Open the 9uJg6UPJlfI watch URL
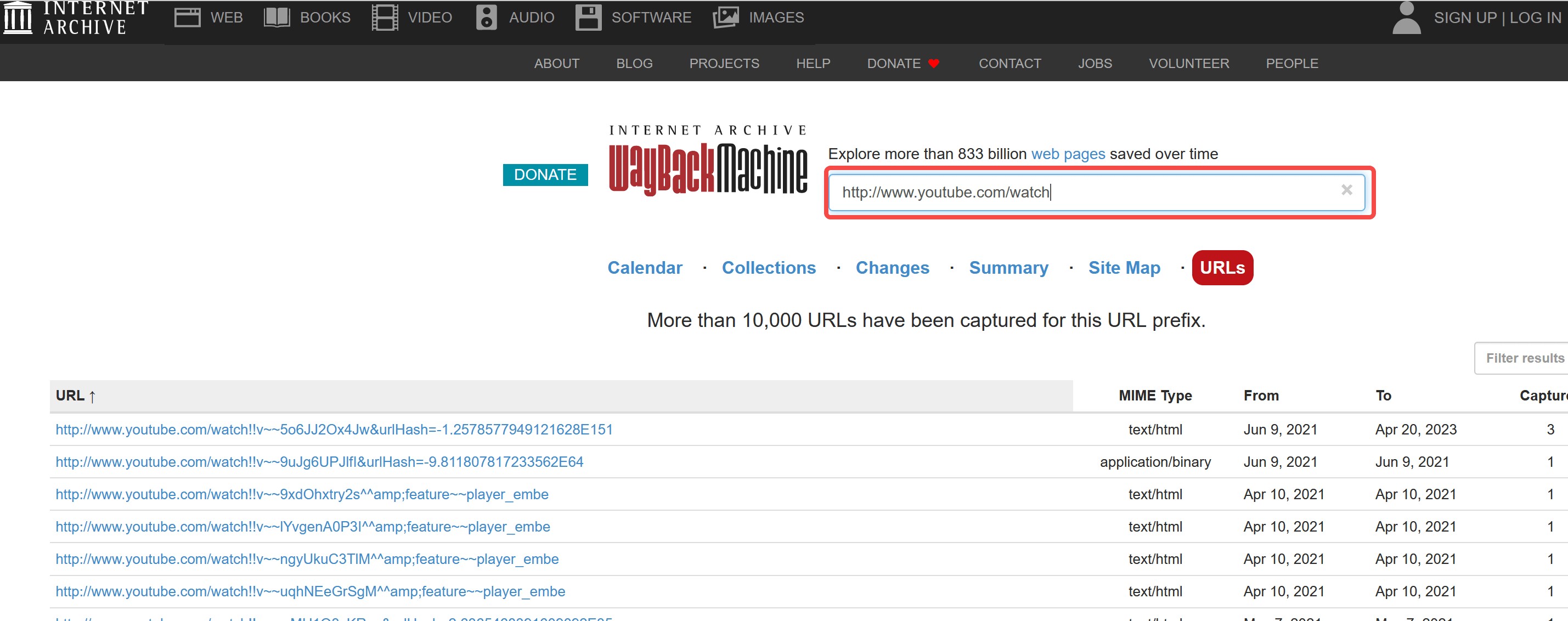Image resolution: width=1568 pixels, height=621 pixels. 319,461
